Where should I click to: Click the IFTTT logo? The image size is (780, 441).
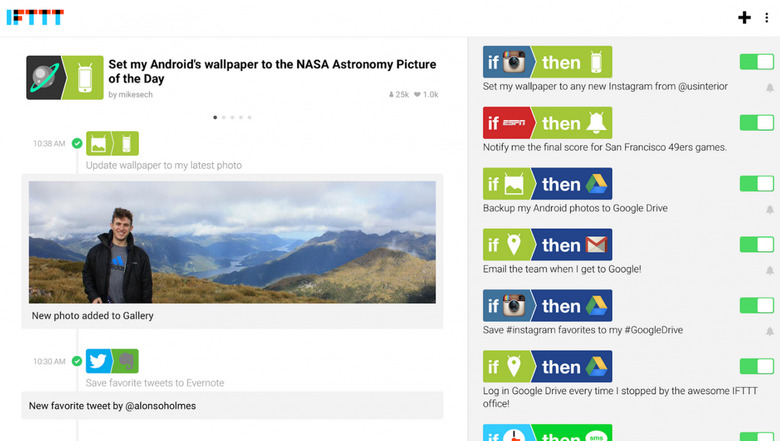click(x=35, y=17)
